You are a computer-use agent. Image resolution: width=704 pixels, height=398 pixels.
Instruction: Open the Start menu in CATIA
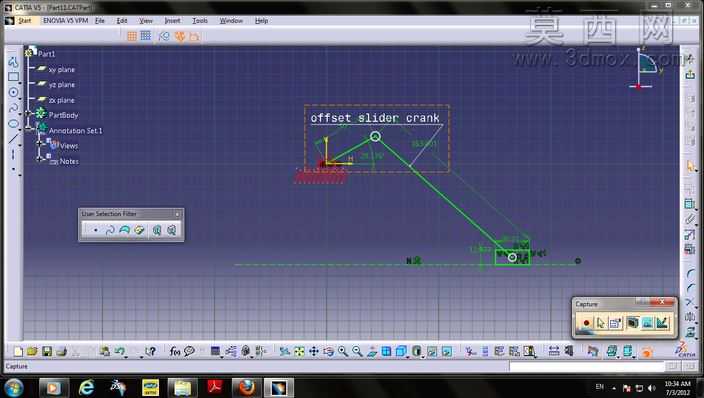tap(24, 21)
